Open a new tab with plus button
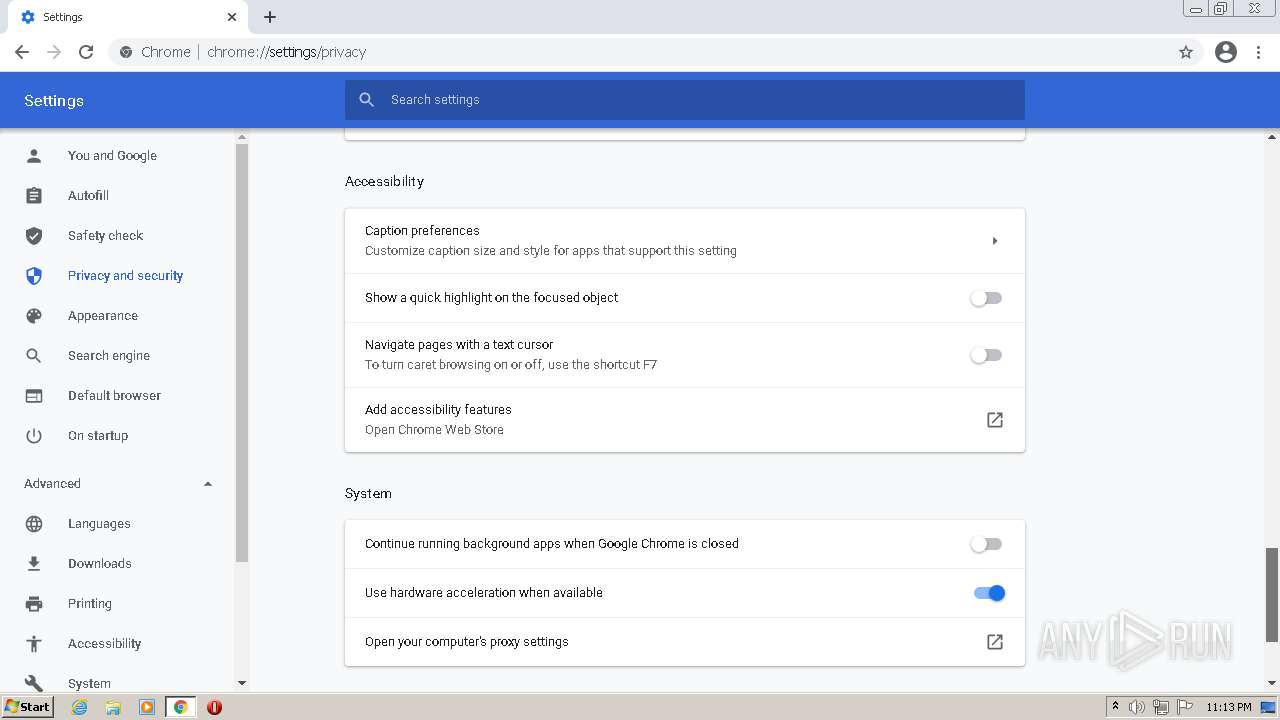 [270, 17]
